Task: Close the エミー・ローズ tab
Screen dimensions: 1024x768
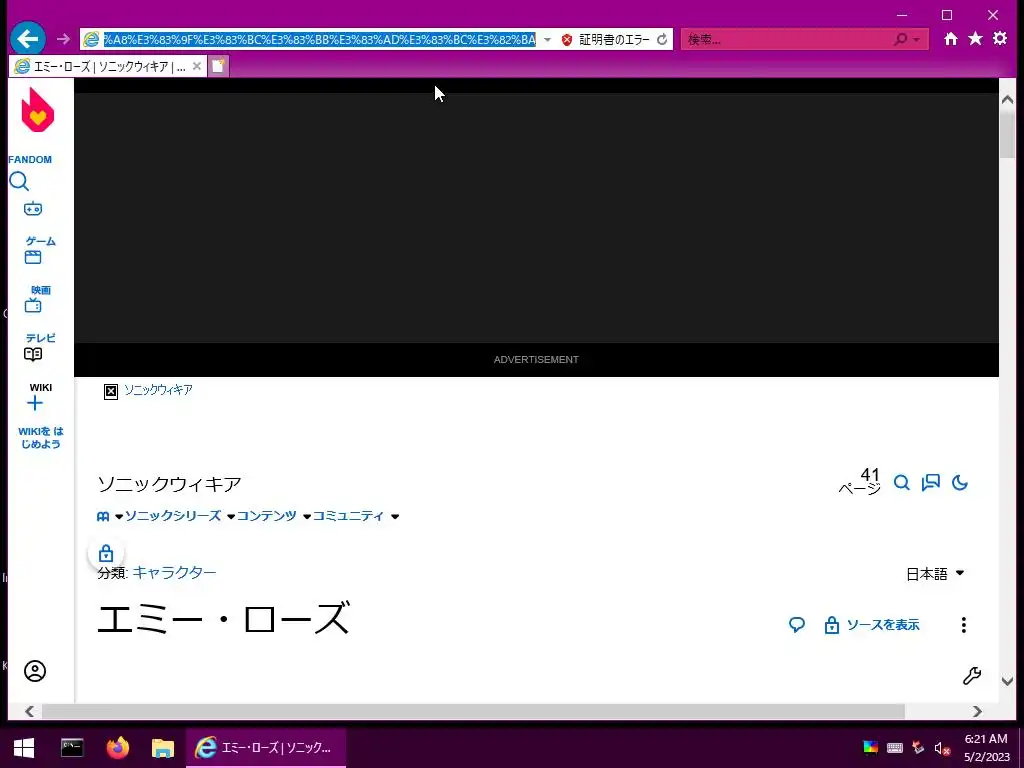Action: pyautogui.click(x=197, y=66)
